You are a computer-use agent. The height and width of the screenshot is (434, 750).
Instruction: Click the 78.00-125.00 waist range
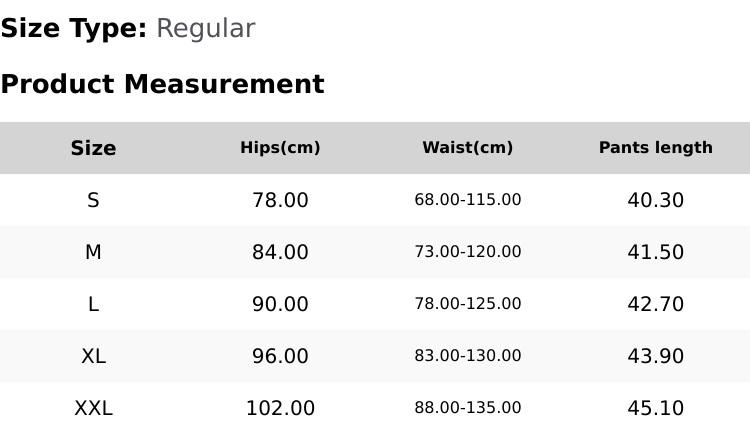[x=468, y=304]
